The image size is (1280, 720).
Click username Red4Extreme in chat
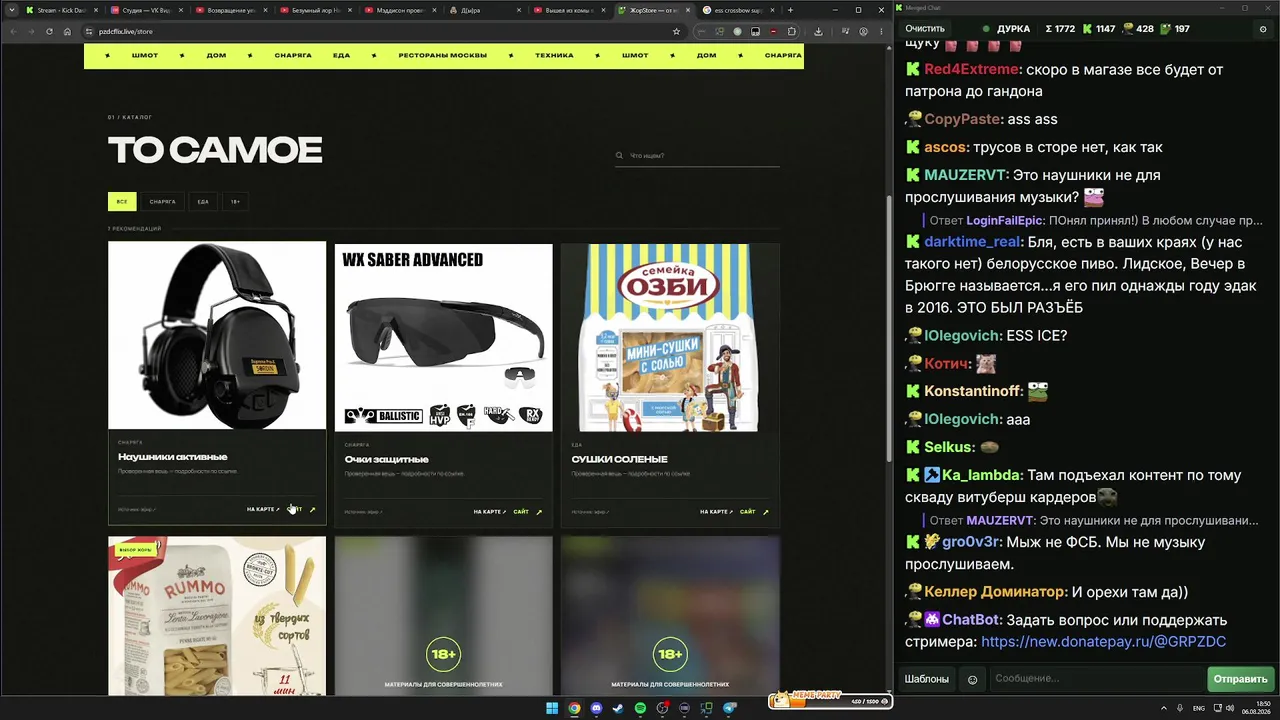point(971,70)
